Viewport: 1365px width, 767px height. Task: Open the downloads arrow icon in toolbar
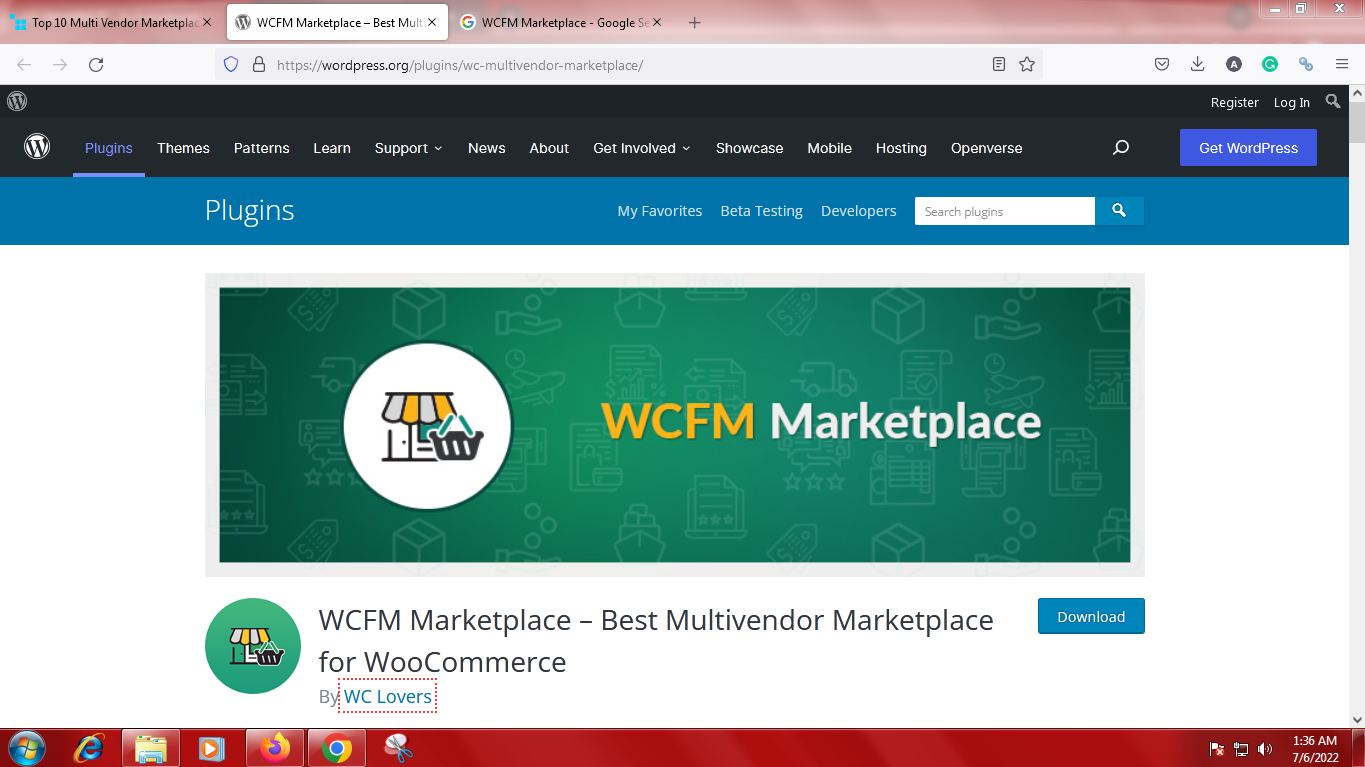click(1197, 64)
